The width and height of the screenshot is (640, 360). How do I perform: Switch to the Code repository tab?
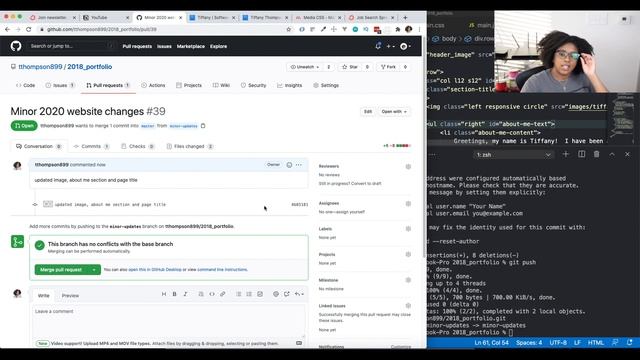click(x=25, y=85)
